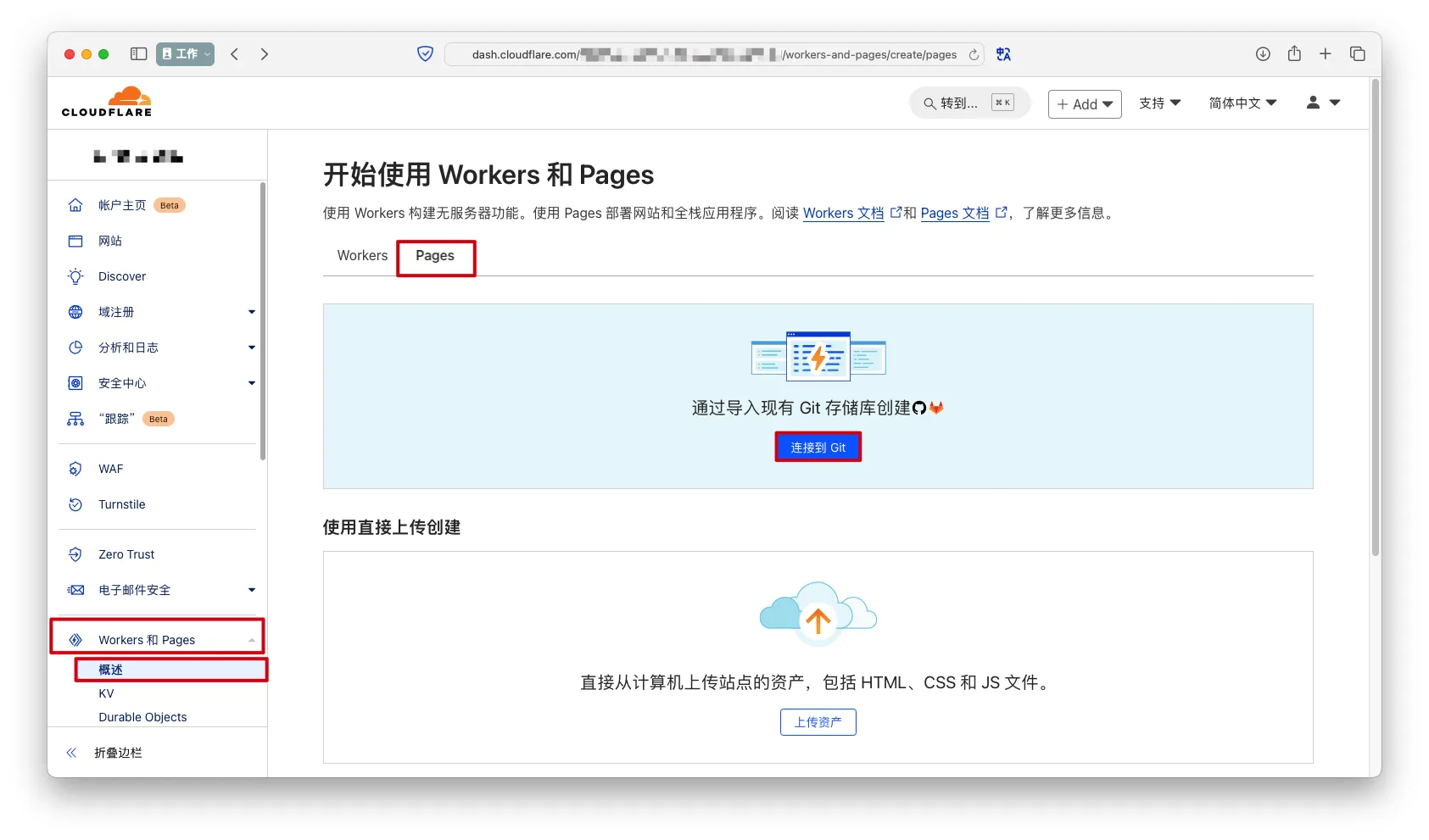Open KV in the sidebar
The width and height of the screenshot is (1429, 840).
click(106, 693)
